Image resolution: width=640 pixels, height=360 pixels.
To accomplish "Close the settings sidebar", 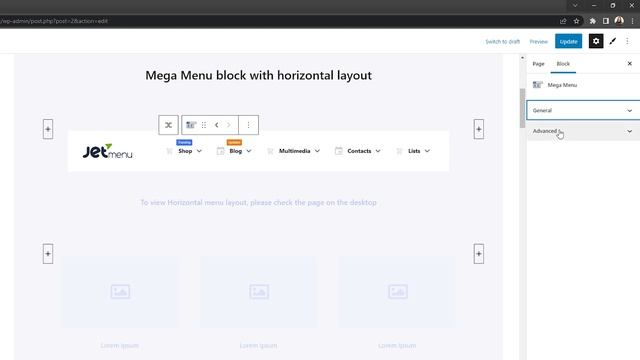I will [x=629, y=64].
